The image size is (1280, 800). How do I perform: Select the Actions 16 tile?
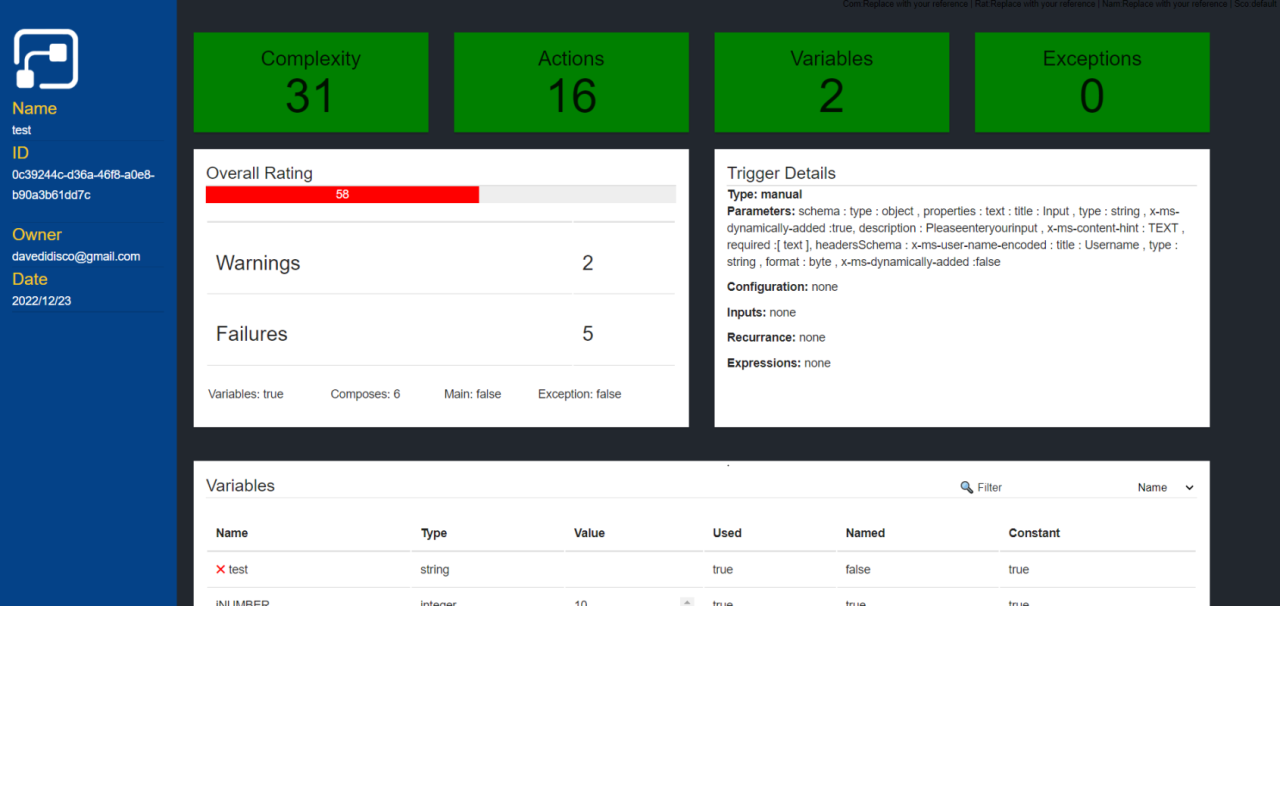[571, 82]
